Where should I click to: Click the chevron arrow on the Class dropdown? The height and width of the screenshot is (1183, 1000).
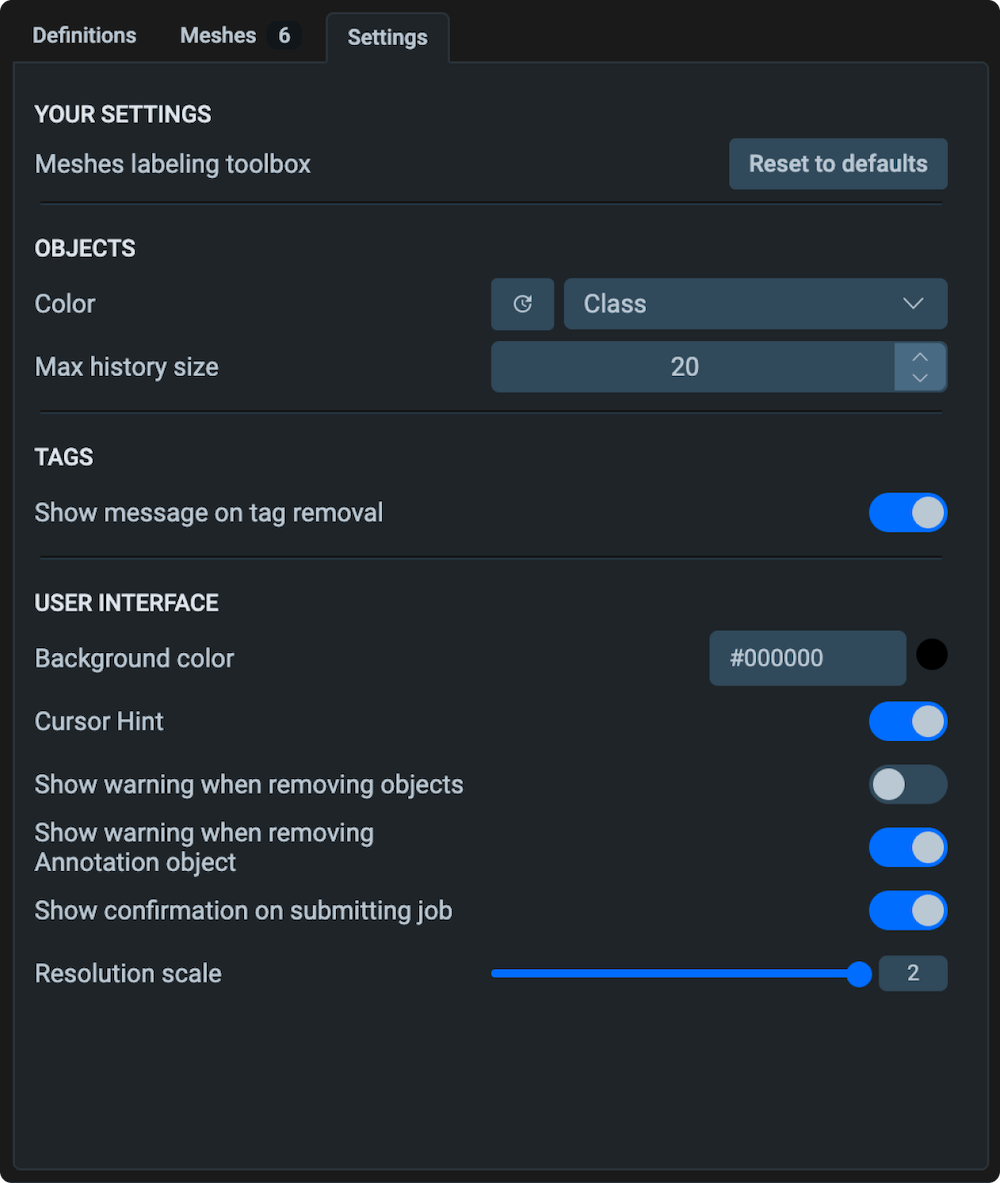click(x=913, y=304)
